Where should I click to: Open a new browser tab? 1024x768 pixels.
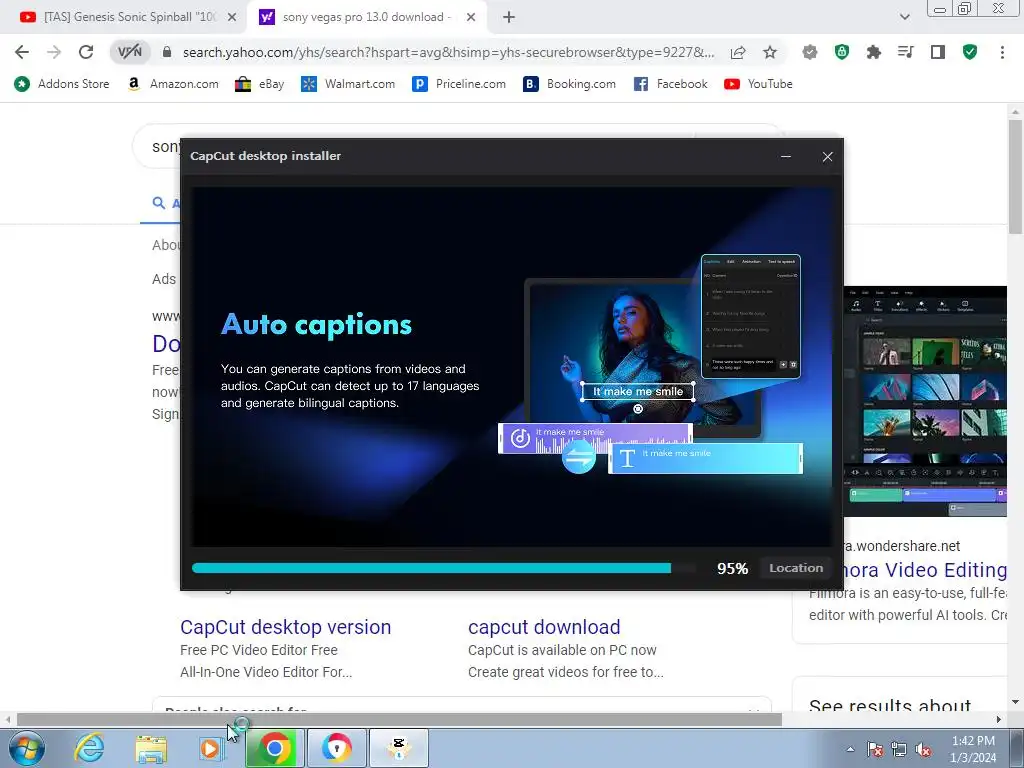509,18
